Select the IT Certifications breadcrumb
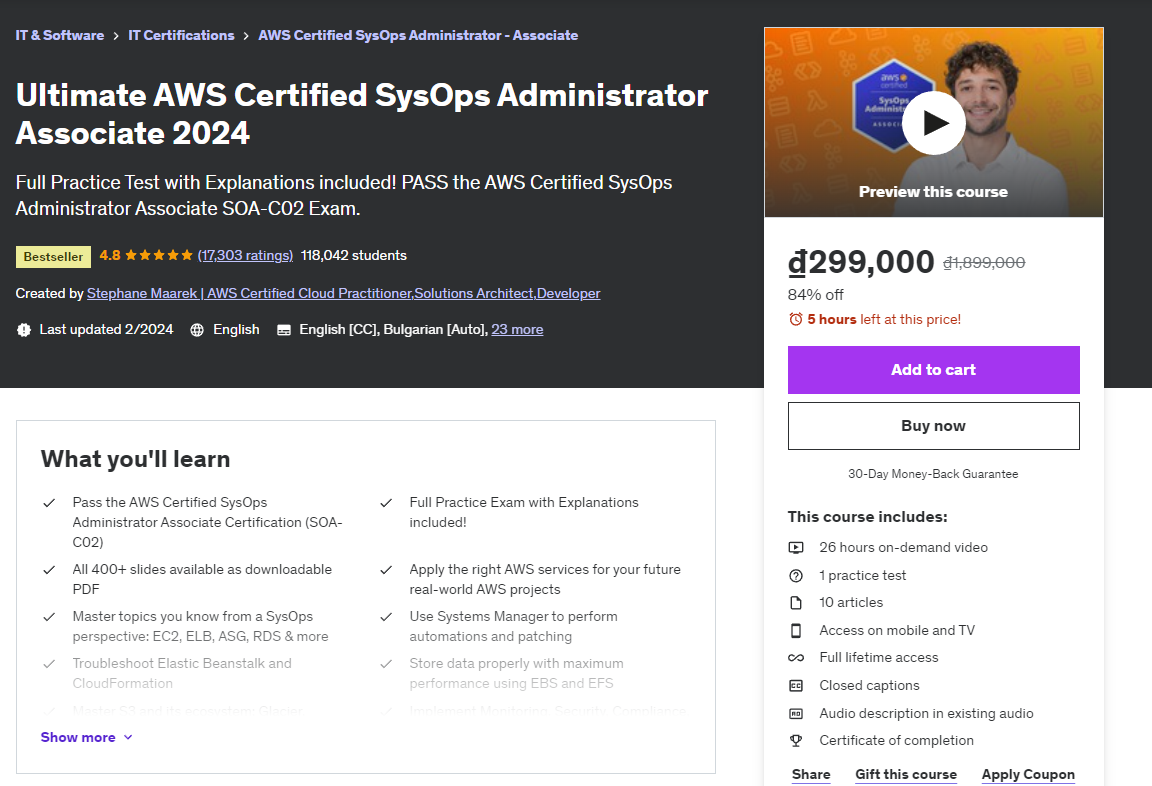 point(181,35)
